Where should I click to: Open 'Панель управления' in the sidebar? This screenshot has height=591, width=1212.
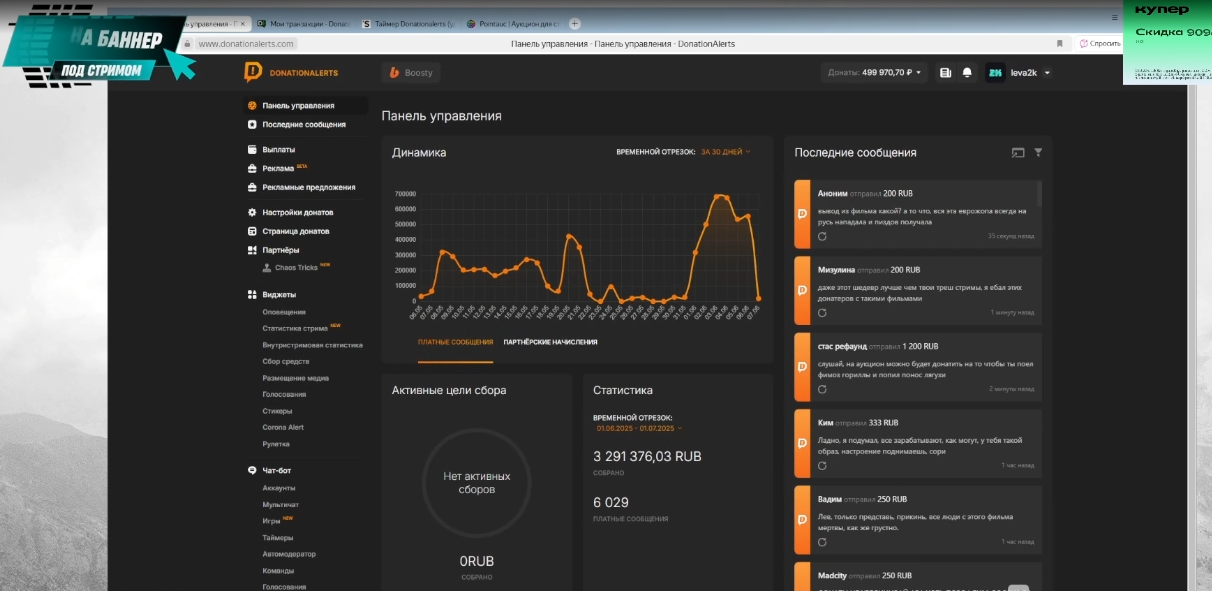coord(298,105)
